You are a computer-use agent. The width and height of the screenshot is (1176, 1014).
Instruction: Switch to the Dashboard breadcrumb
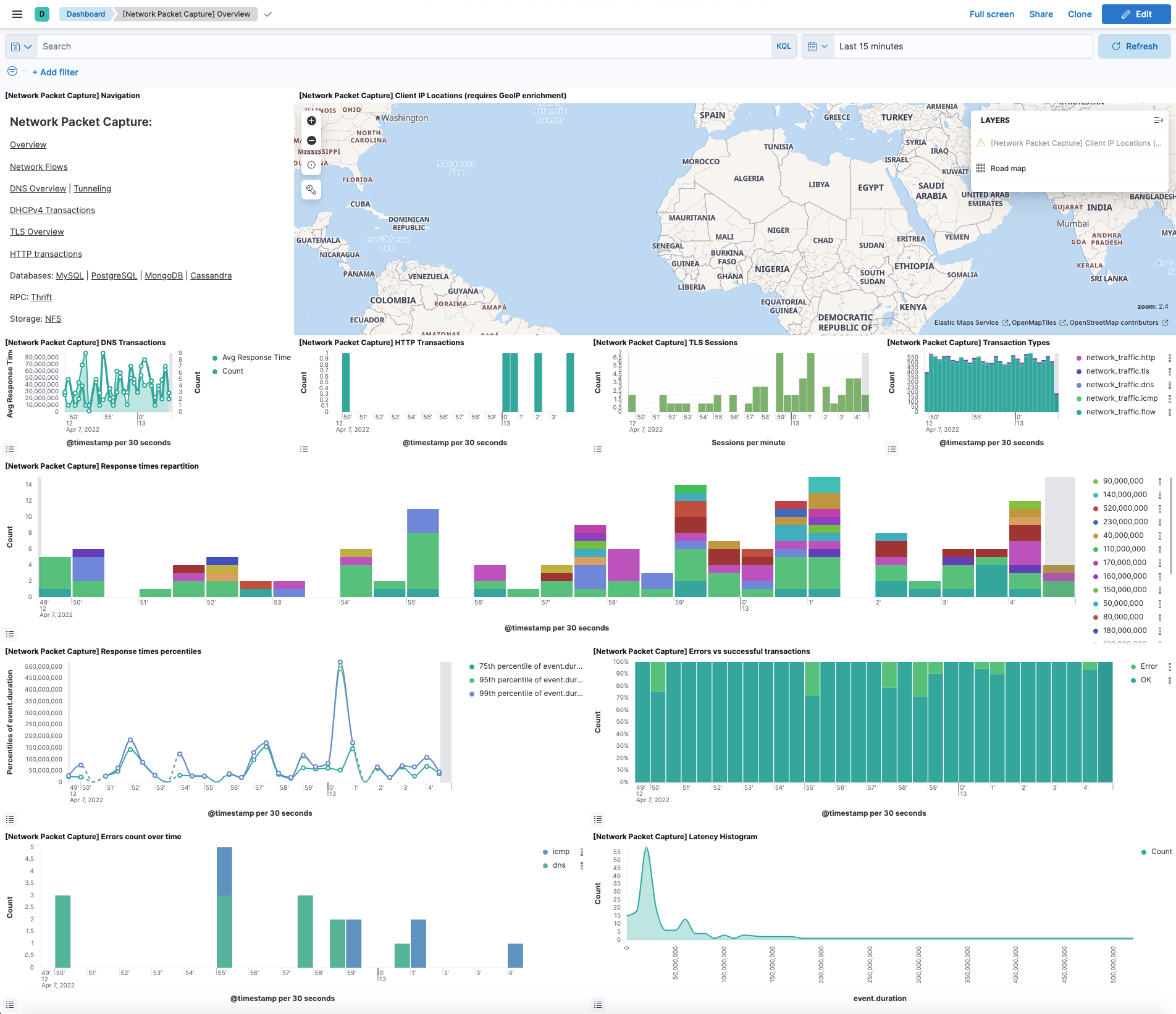pyautogui.click(x=85, y=14)
